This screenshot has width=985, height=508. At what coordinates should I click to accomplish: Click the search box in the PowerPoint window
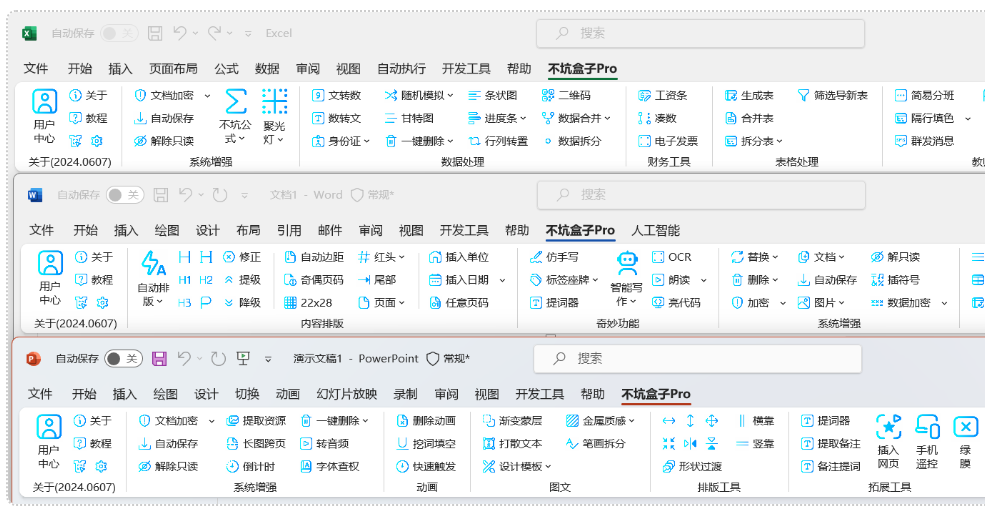[697, 359]
